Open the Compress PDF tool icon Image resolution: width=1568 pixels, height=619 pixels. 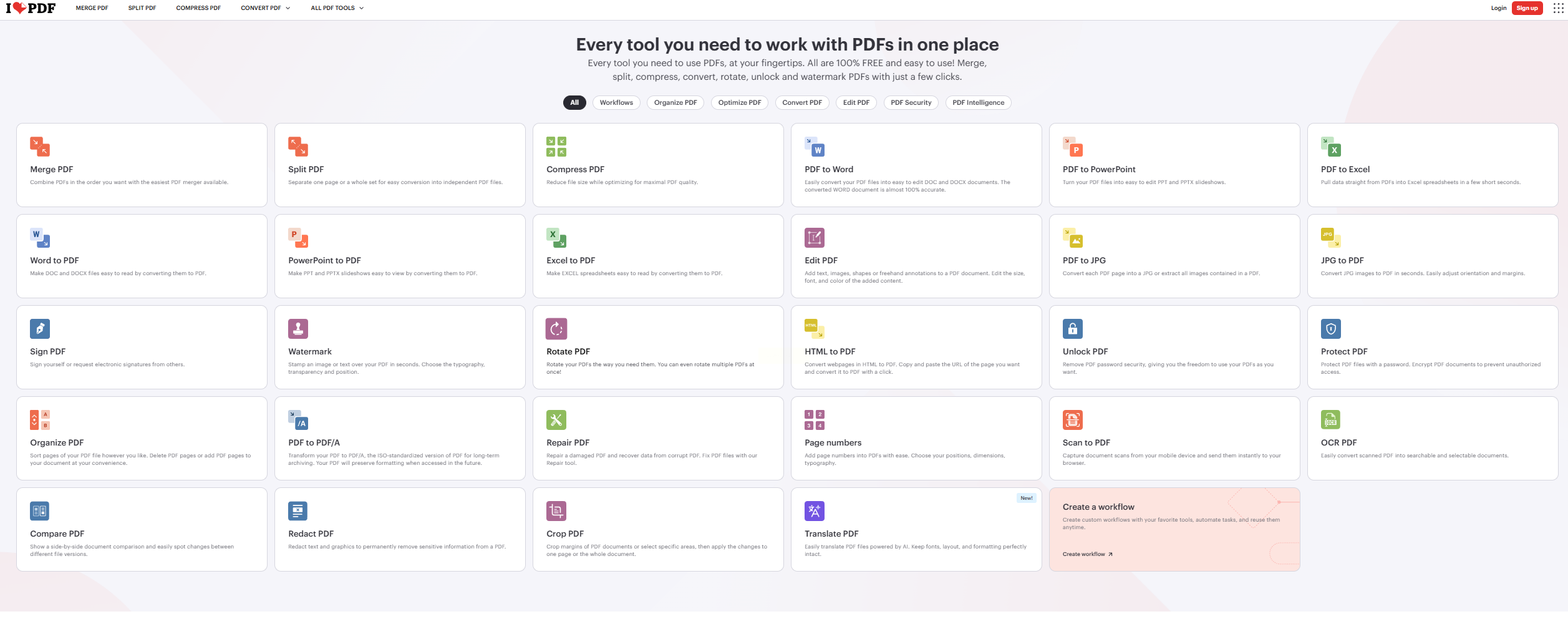pyautogui.click(x=556, y=147)
